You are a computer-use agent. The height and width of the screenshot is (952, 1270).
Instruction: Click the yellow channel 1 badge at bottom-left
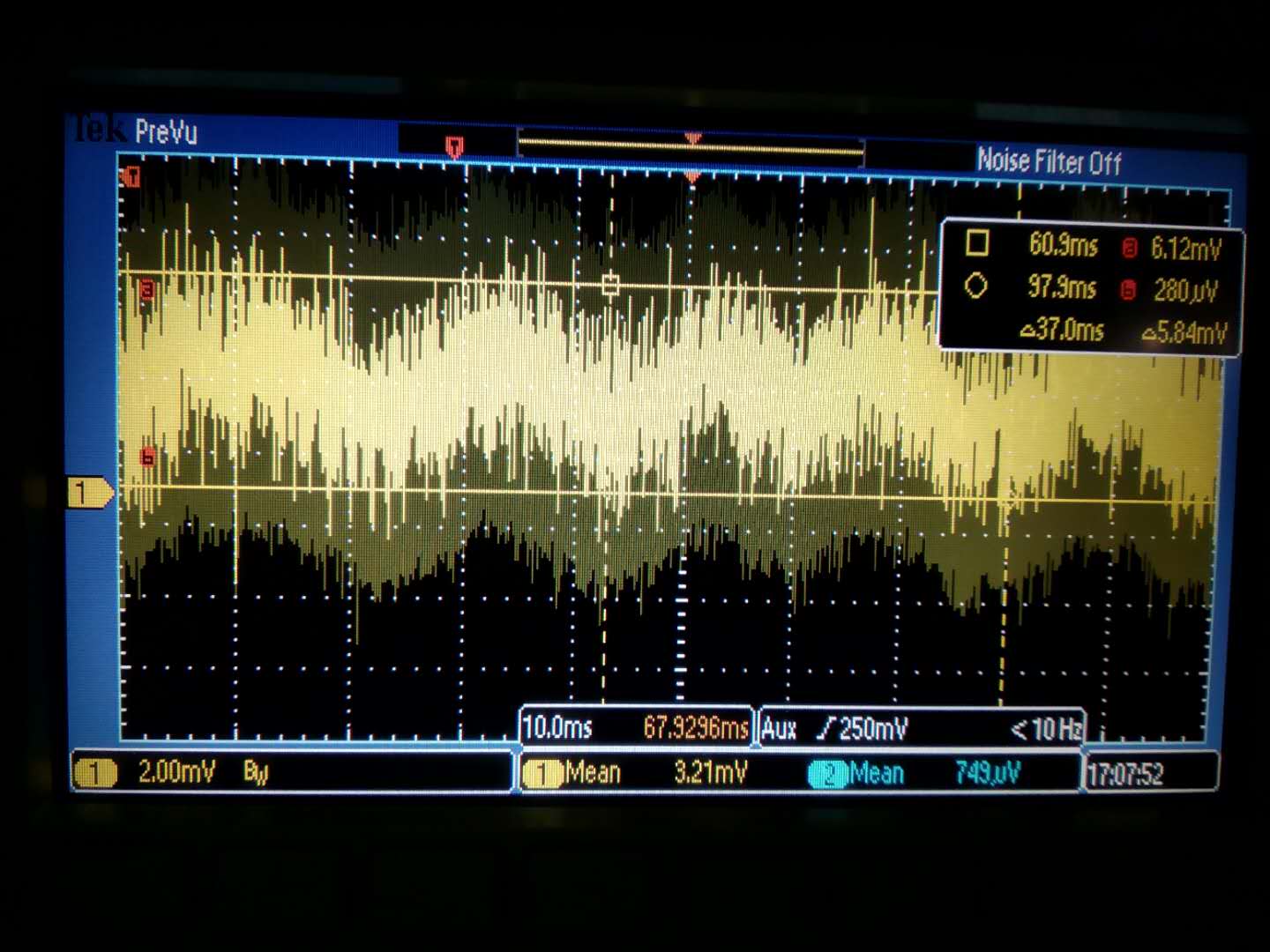pyautogui.click(x=95, y=774)
